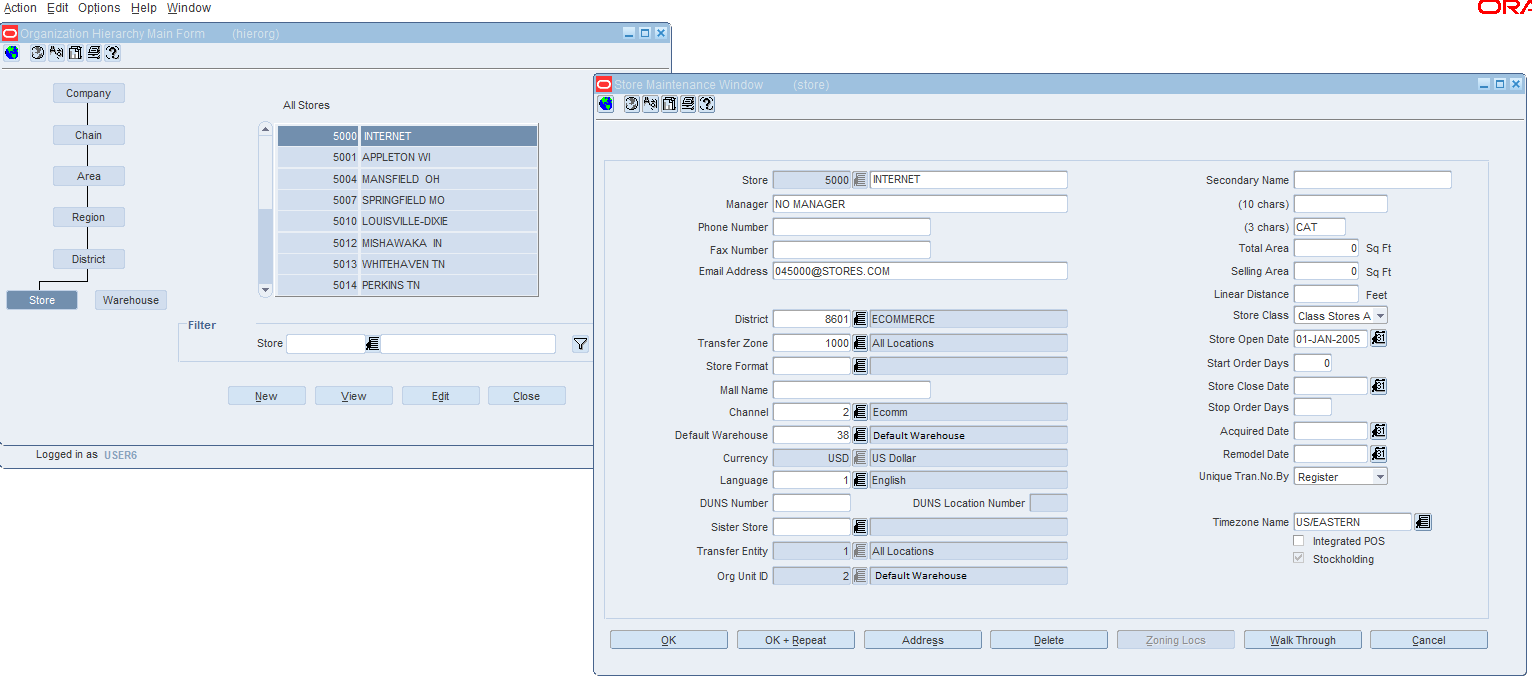The width and height of the screenshot is (1532, 682).
Task: Click the Walk Through button
Action: 1302,639
